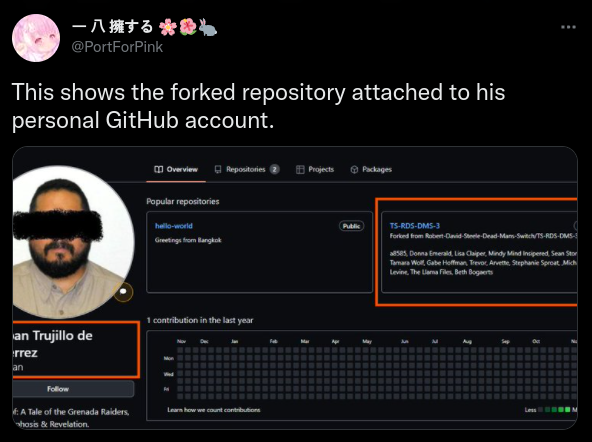Viewport: 592px width, 442px height.
Task: Click the GitHub user's large profile photo
Action: [x=72, y=242]
